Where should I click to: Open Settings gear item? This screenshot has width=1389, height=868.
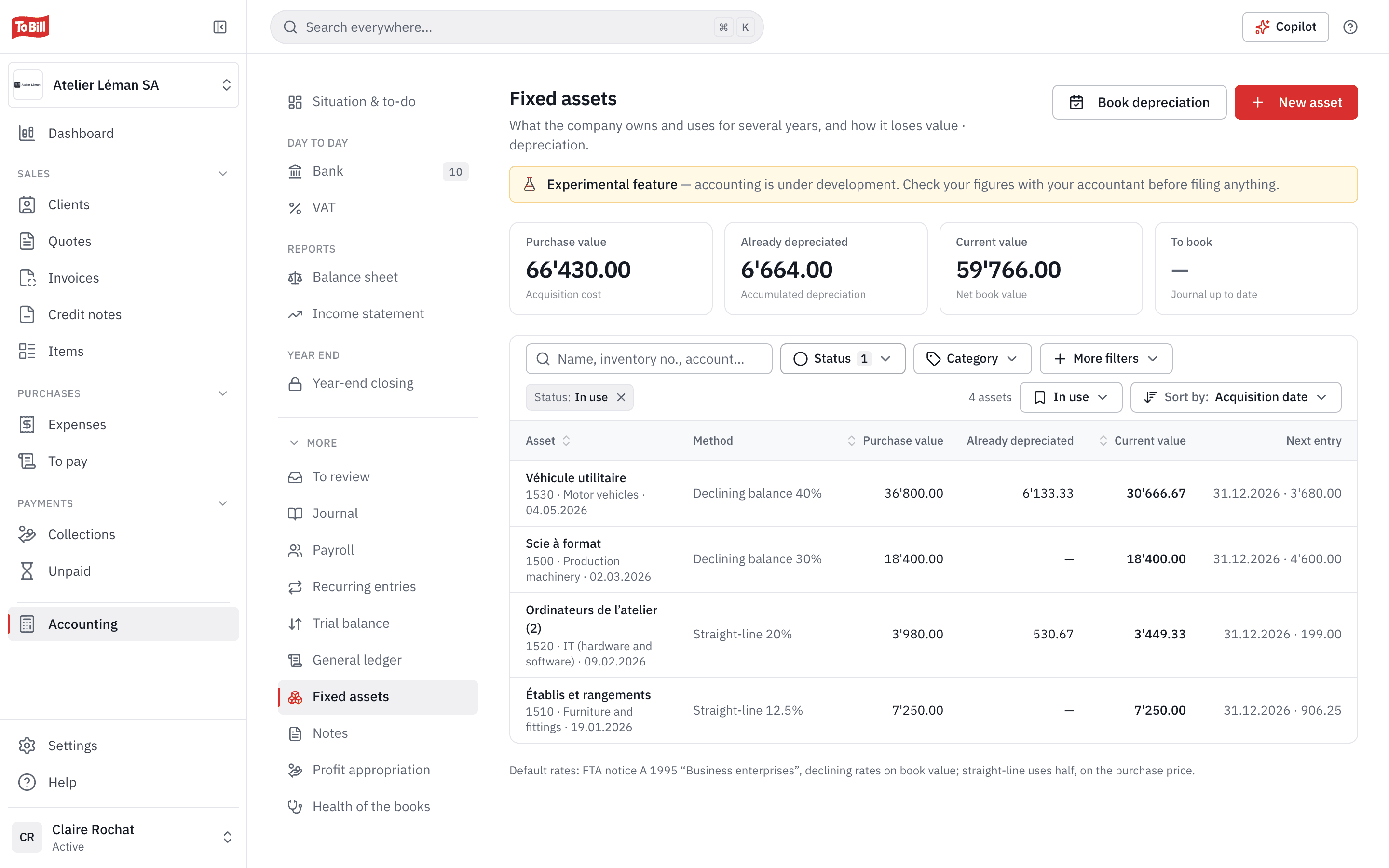(x=123, y=745)
